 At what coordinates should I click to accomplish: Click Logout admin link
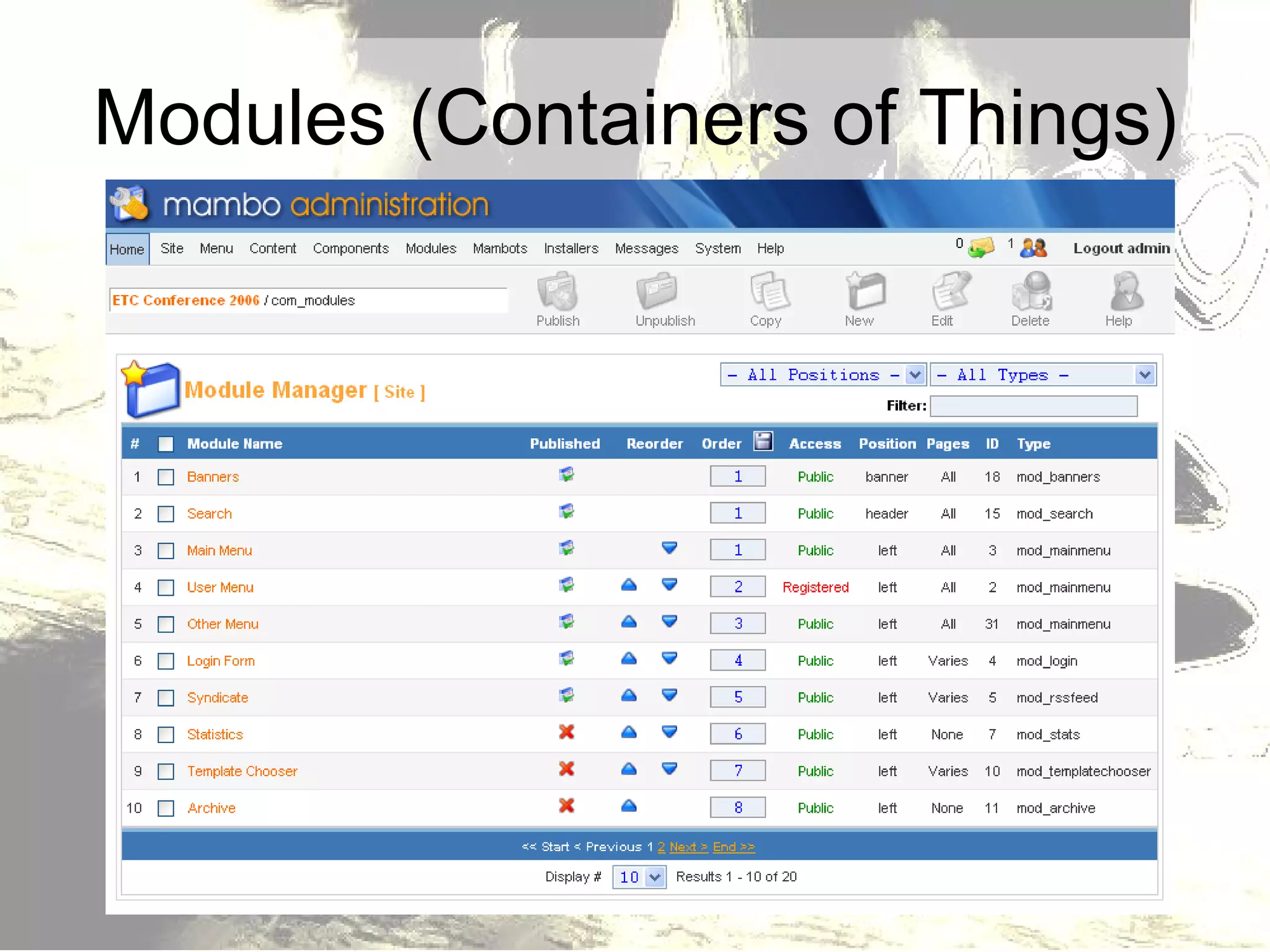pyautogui.click(x=1121, y=249)
